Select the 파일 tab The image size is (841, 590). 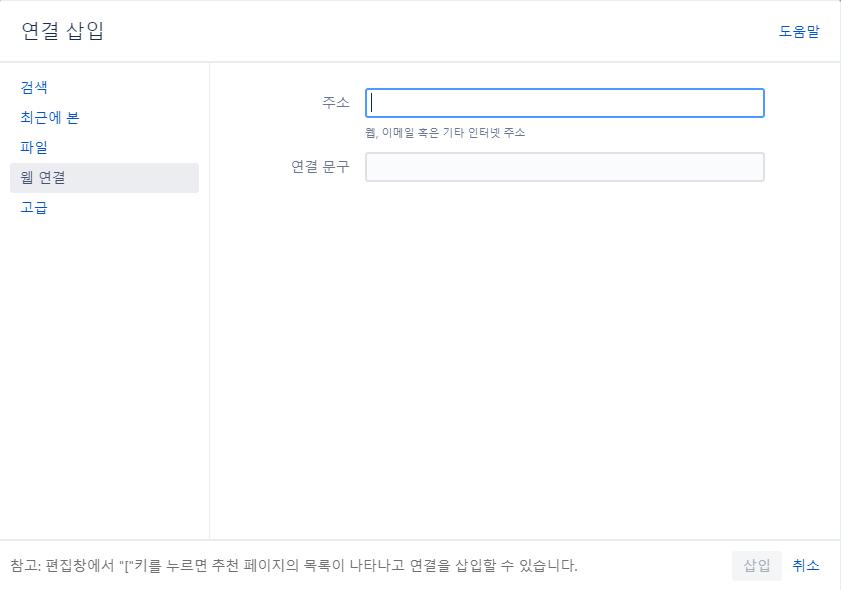[34, 148]
